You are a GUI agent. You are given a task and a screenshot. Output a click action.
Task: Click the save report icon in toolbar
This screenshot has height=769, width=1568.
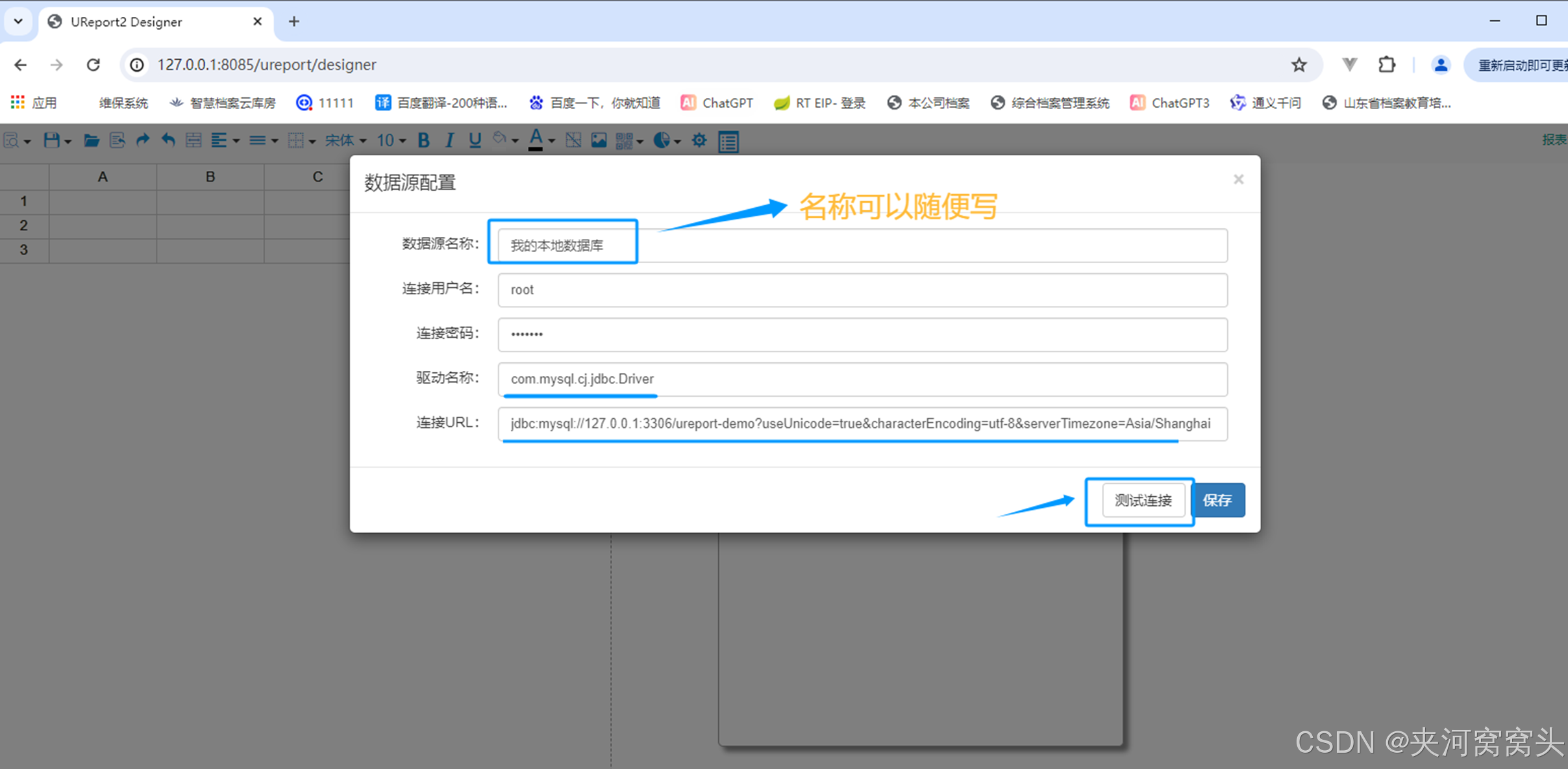pyautogui.click(x=51, y=140)
